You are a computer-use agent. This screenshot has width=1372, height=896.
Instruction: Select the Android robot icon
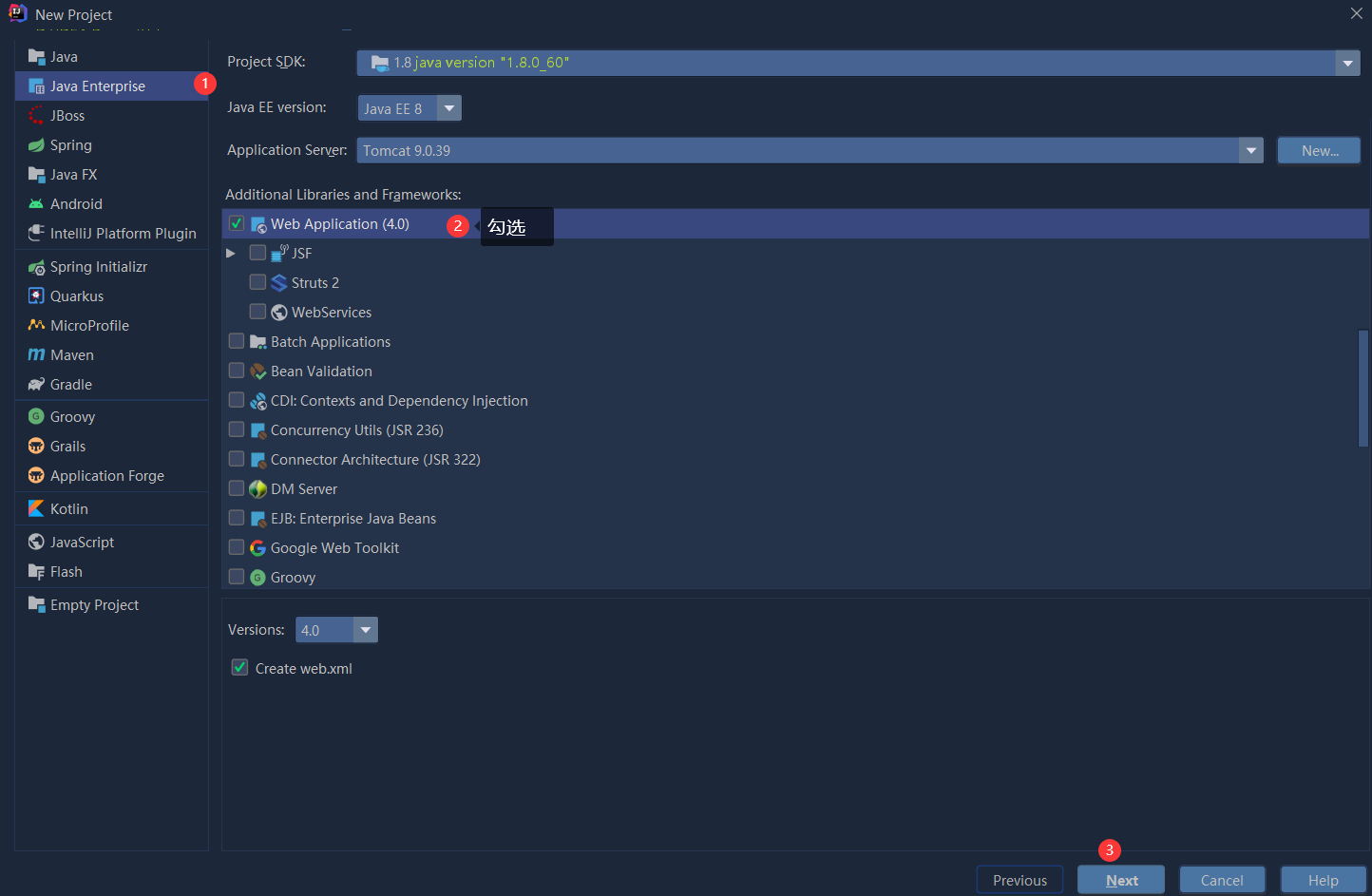coord(36,204)
